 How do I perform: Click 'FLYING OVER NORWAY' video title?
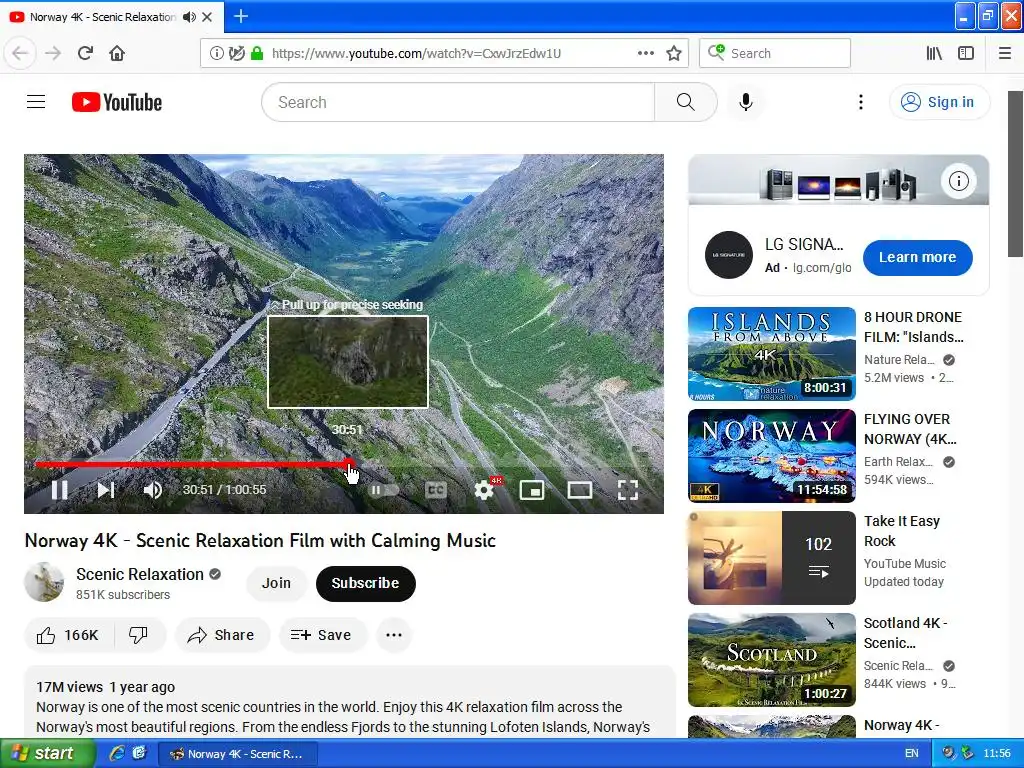tap(910, 429)
